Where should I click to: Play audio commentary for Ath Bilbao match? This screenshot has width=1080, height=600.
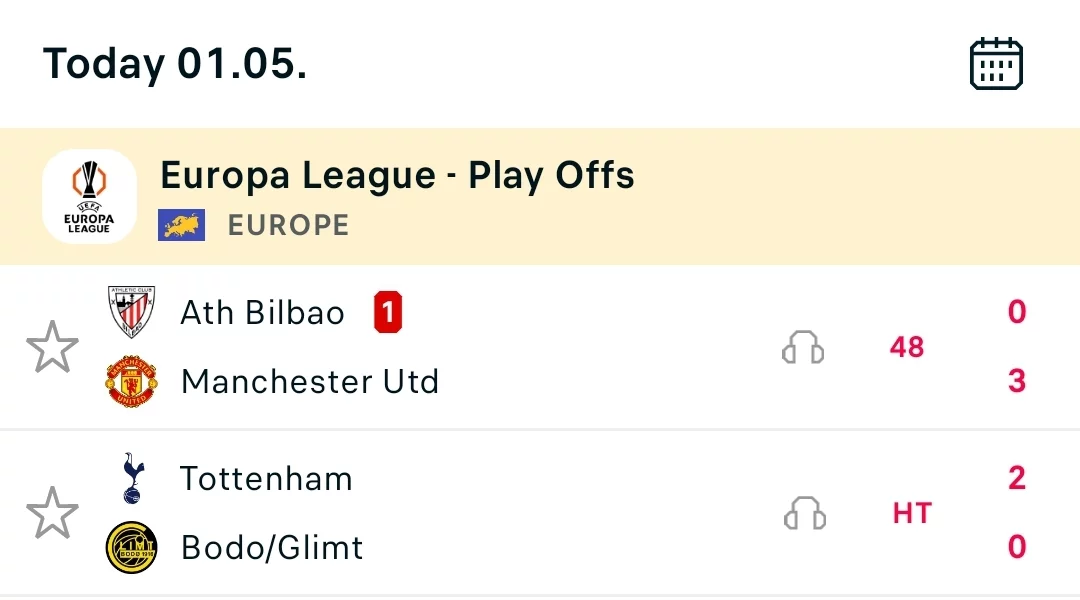(x=802, y=347)
